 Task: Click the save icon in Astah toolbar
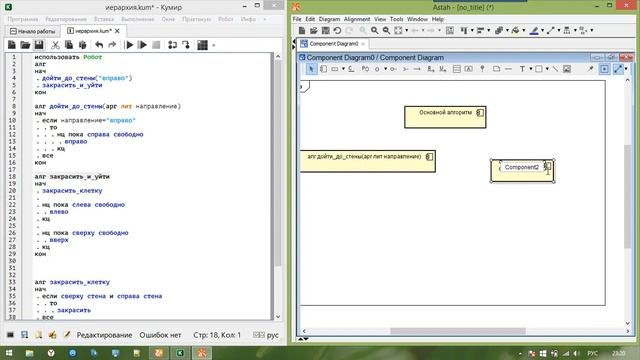[325, 30]
